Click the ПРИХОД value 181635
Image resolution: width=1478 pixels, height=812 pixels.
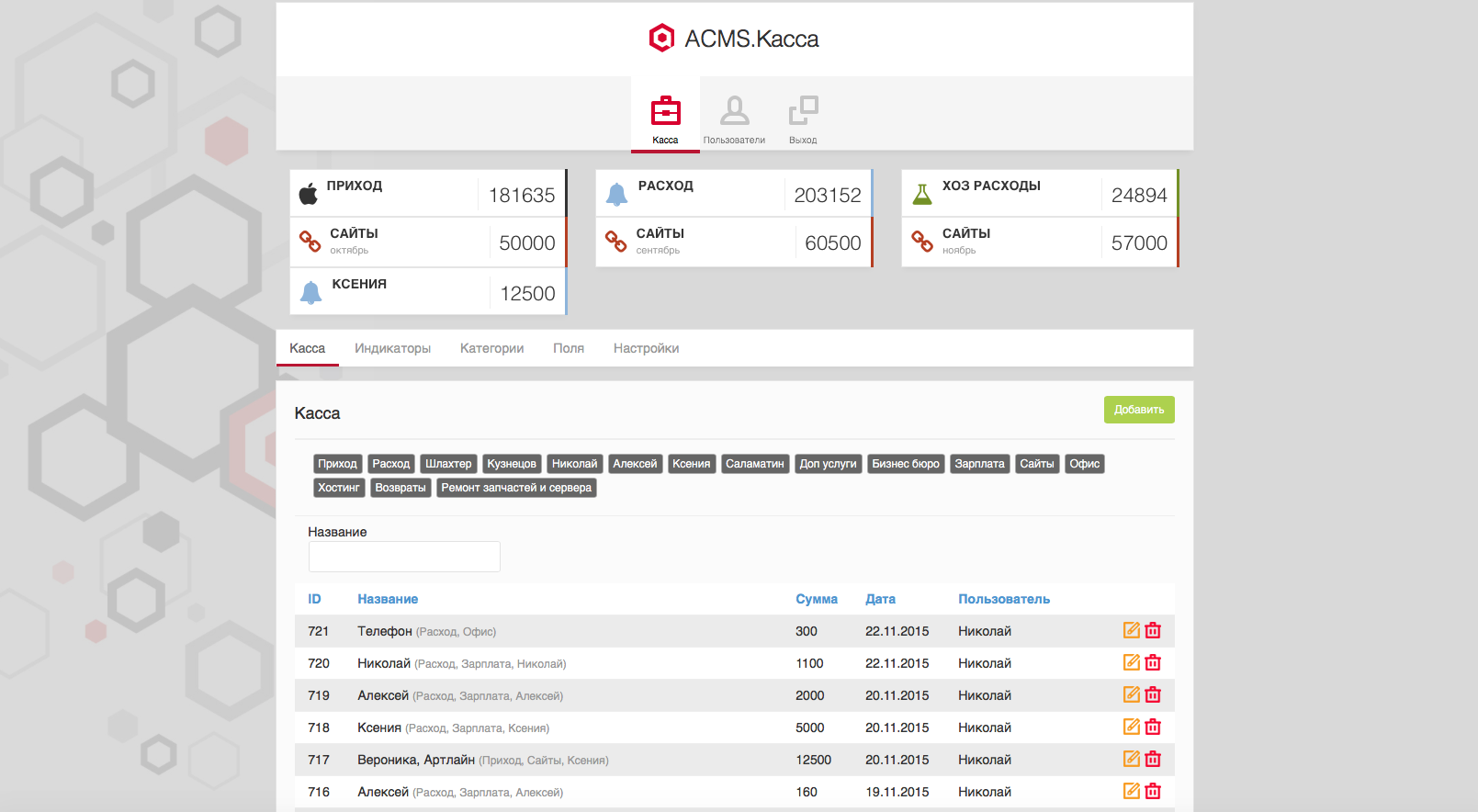[522, 195]
